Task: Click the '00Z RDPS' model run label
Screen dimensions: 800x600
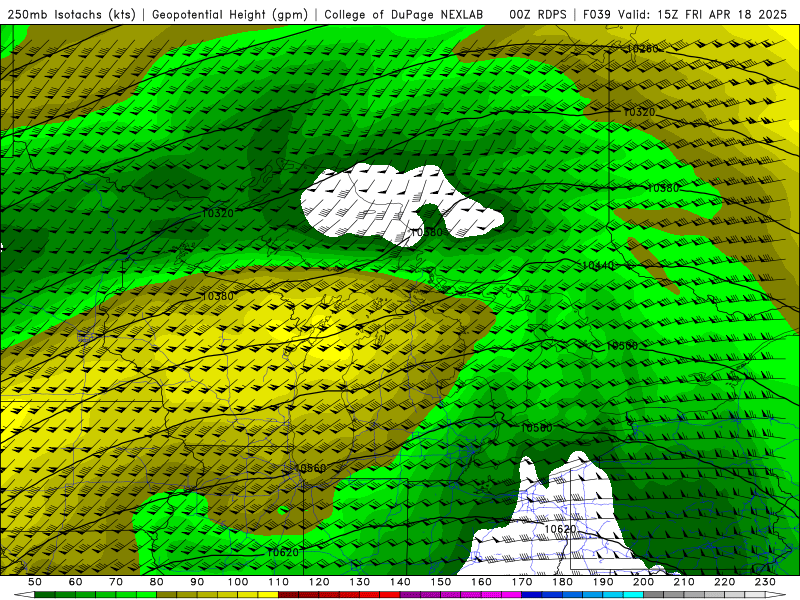Action: tap(538, 15)
